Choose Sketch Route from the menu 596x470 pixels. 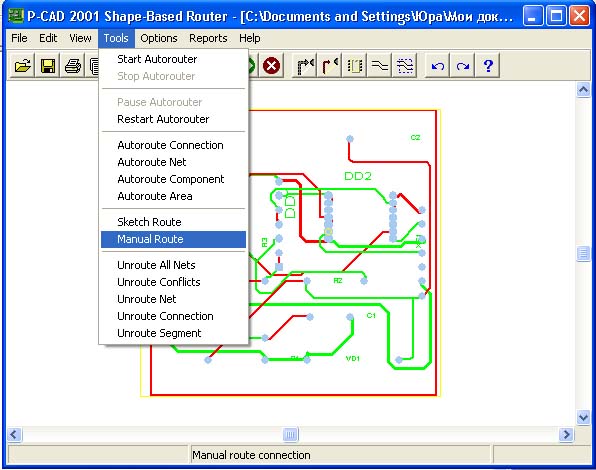[173, 222]
